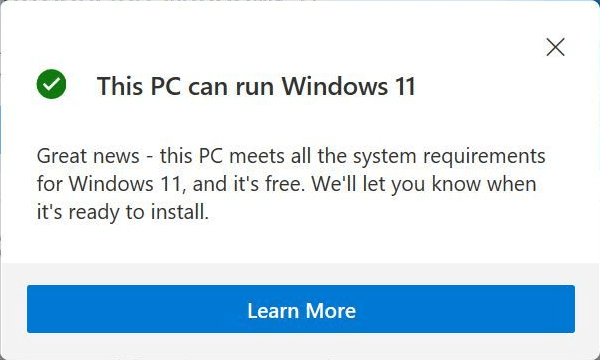
Task: Click the Learn More button
Action: click(x=301, y=309)
